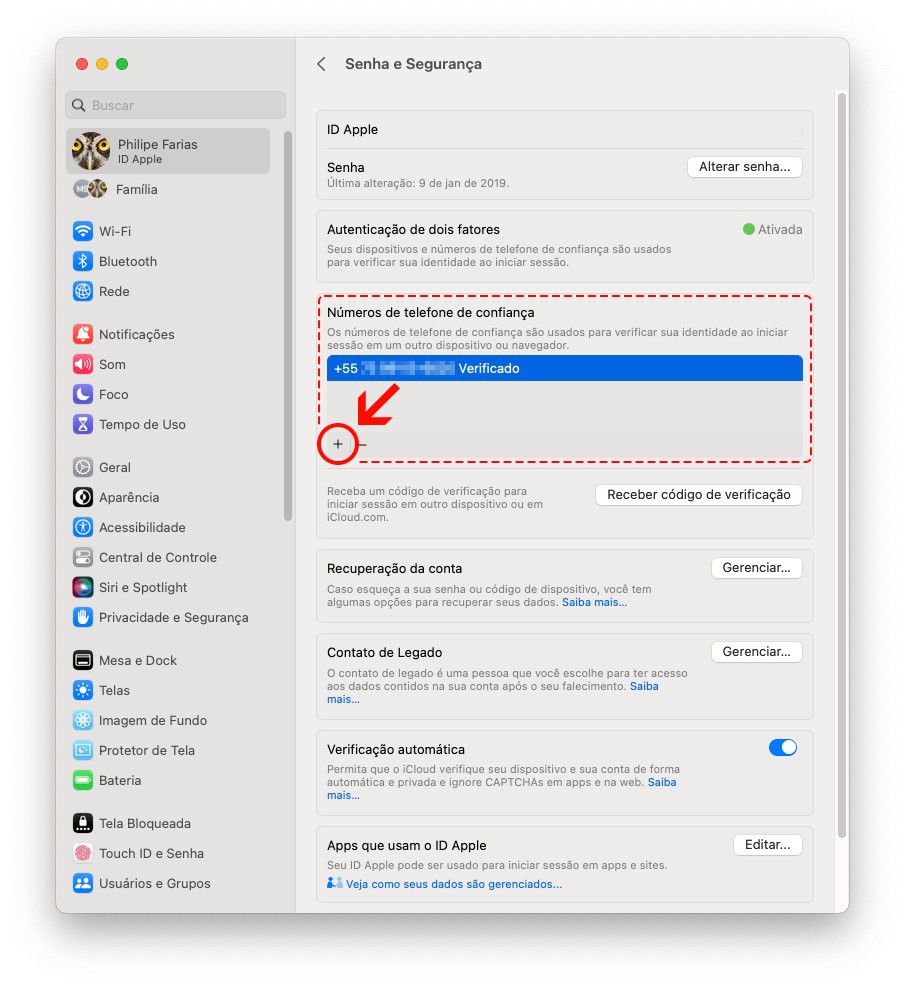Open the Touch ID e Senha fingerprint icon
The height and width of the screenshot is (987, 905).
pos(82,854)
